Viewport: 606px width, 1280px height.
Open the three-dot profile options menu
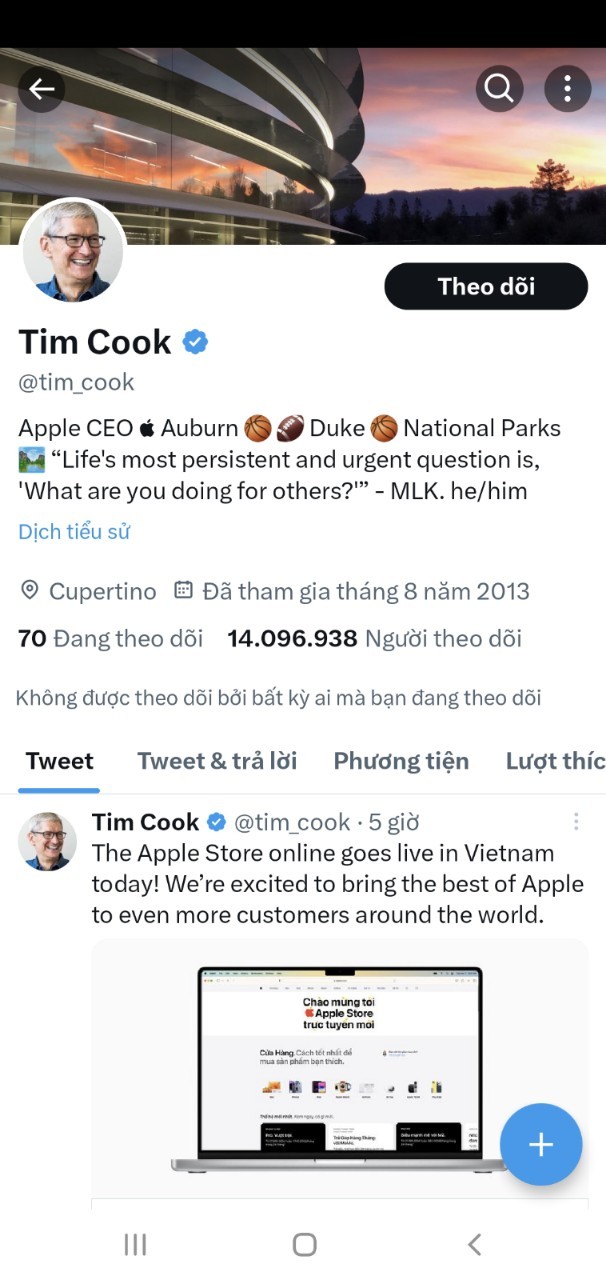click(x=567, y=88)
